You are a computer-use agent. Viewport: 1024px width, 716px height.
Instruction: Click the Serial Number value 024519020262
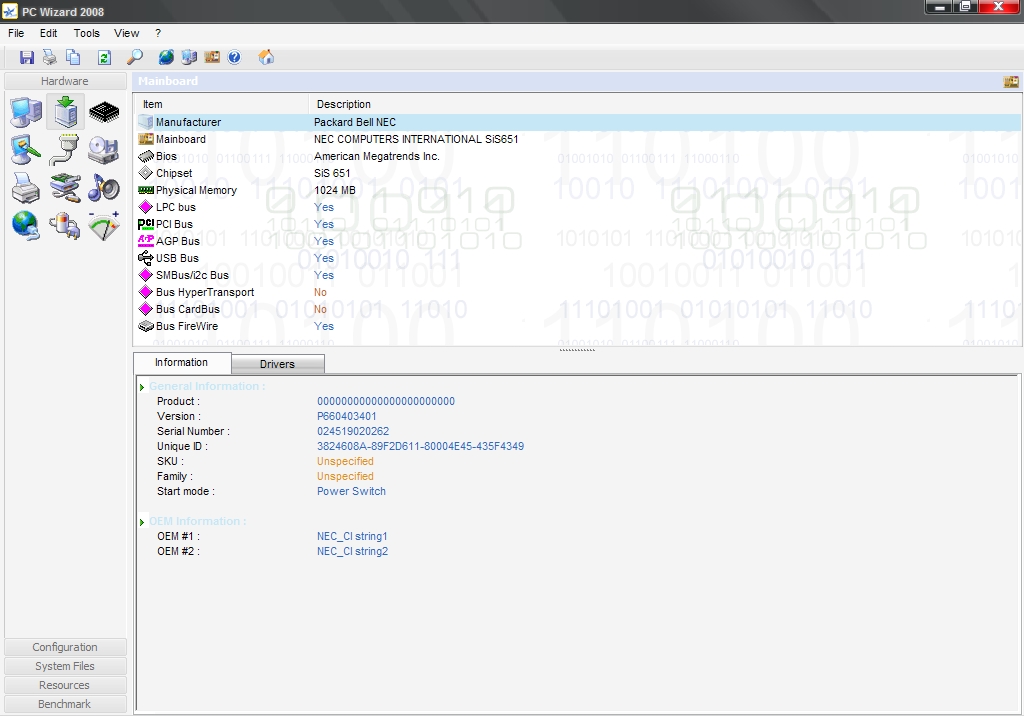353,431
